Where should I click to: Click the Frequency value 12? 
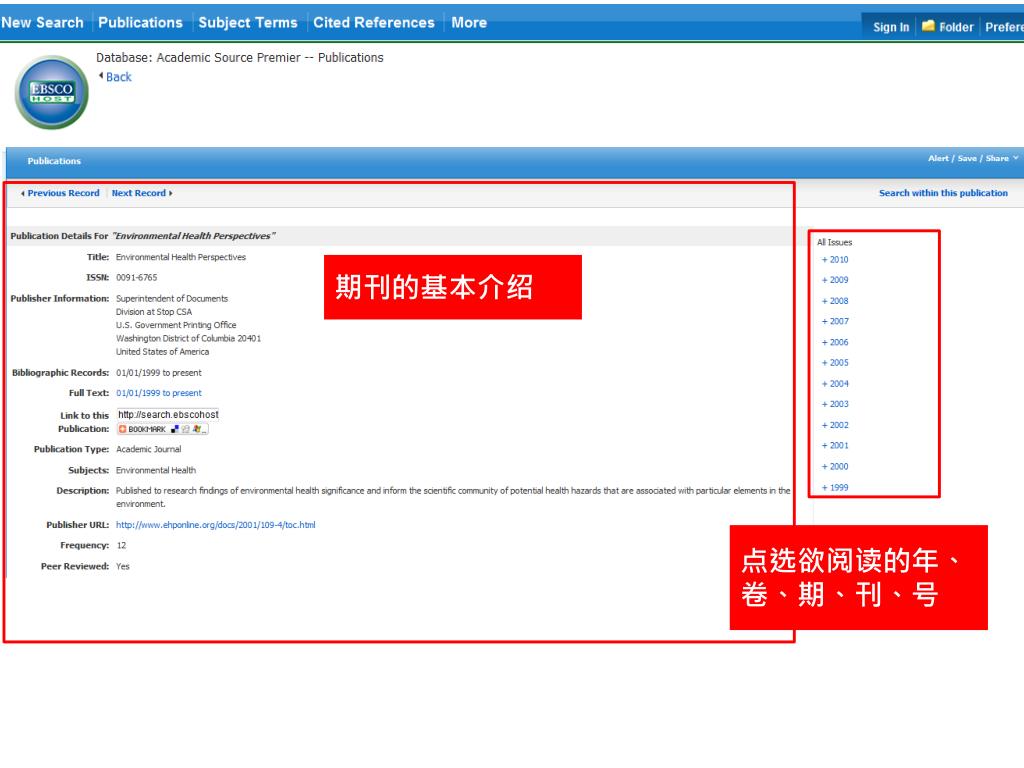click(121, 545)
